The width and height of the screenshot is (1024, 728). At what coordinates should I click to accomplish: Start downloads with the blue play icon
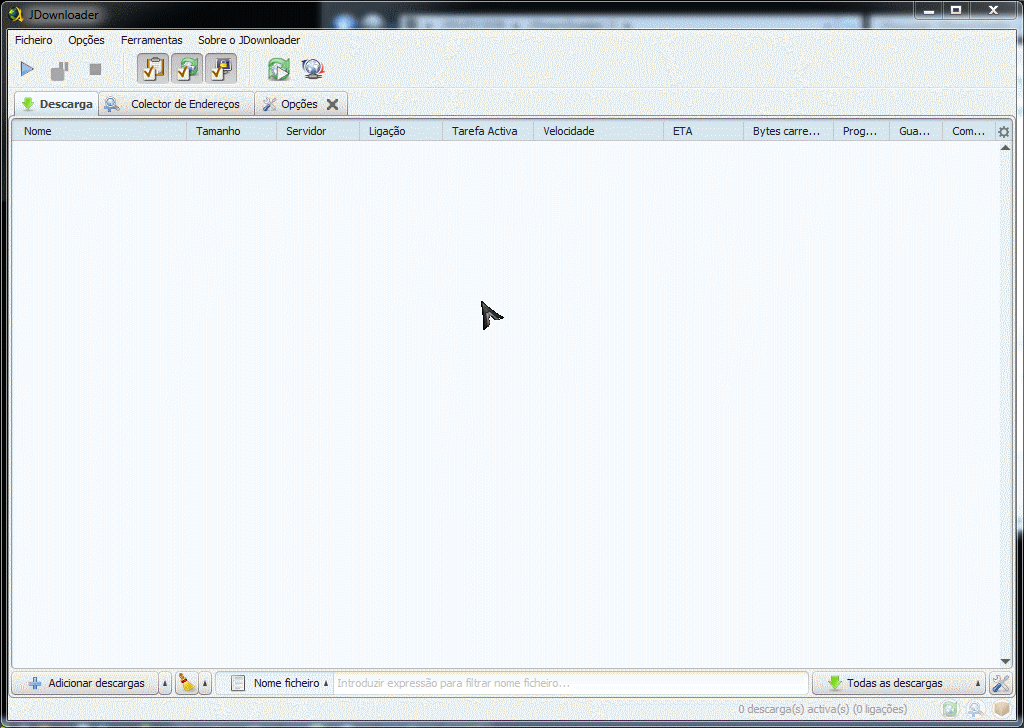click(27, 70)
